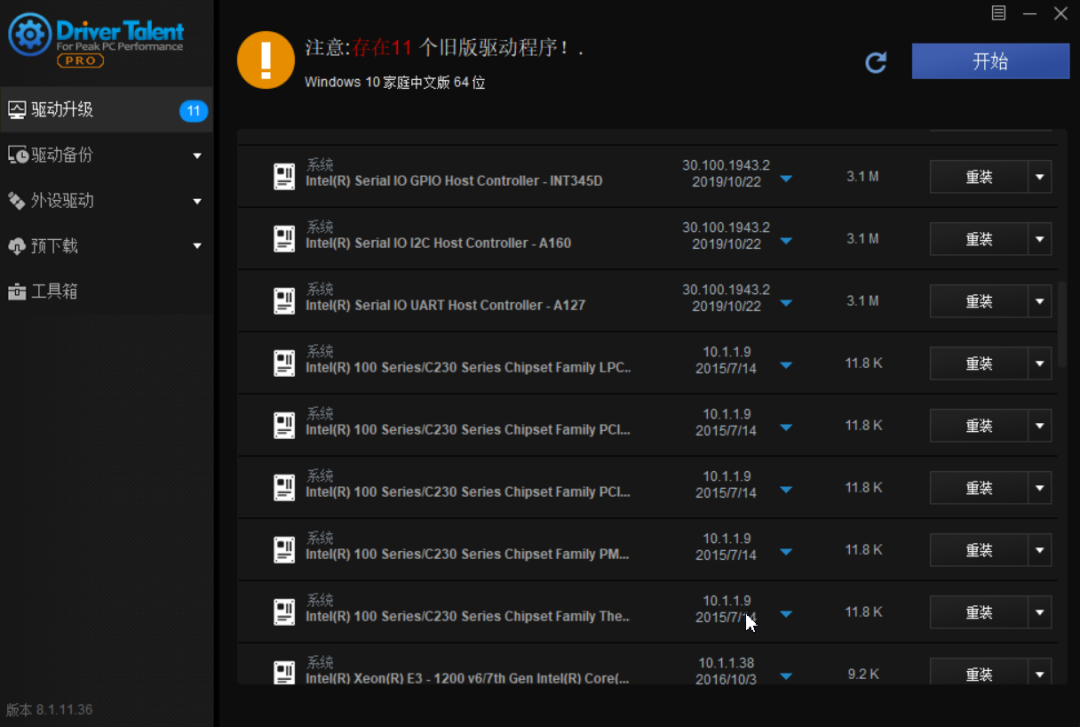Viewport: 1080px width, 727px height.
Task: Click the Driver Talent logo
Action: [x=96, y=39]
